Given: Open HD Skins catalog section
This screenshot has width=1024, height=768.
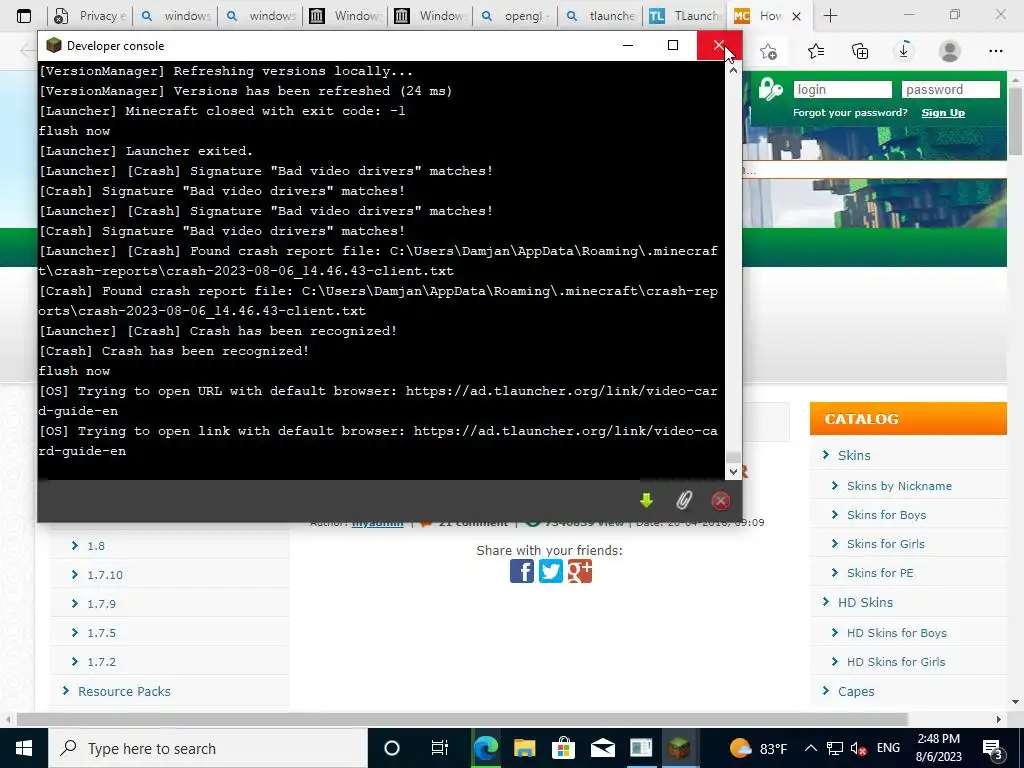Looking at the screenshot, I should (865, 602).
